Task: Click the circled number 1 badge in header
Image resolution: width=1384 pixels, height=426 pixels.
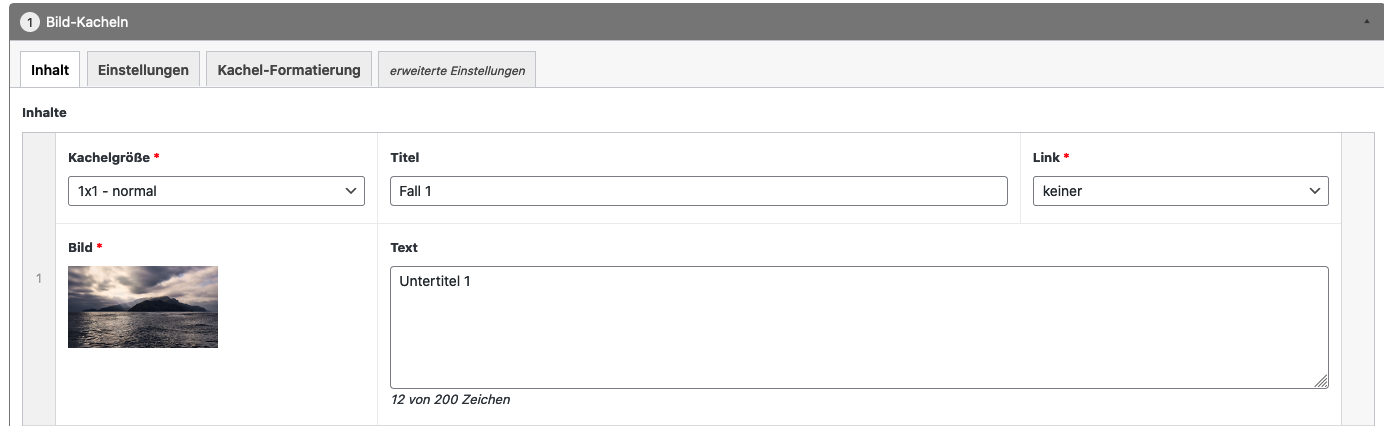Action: pos(30,21)
